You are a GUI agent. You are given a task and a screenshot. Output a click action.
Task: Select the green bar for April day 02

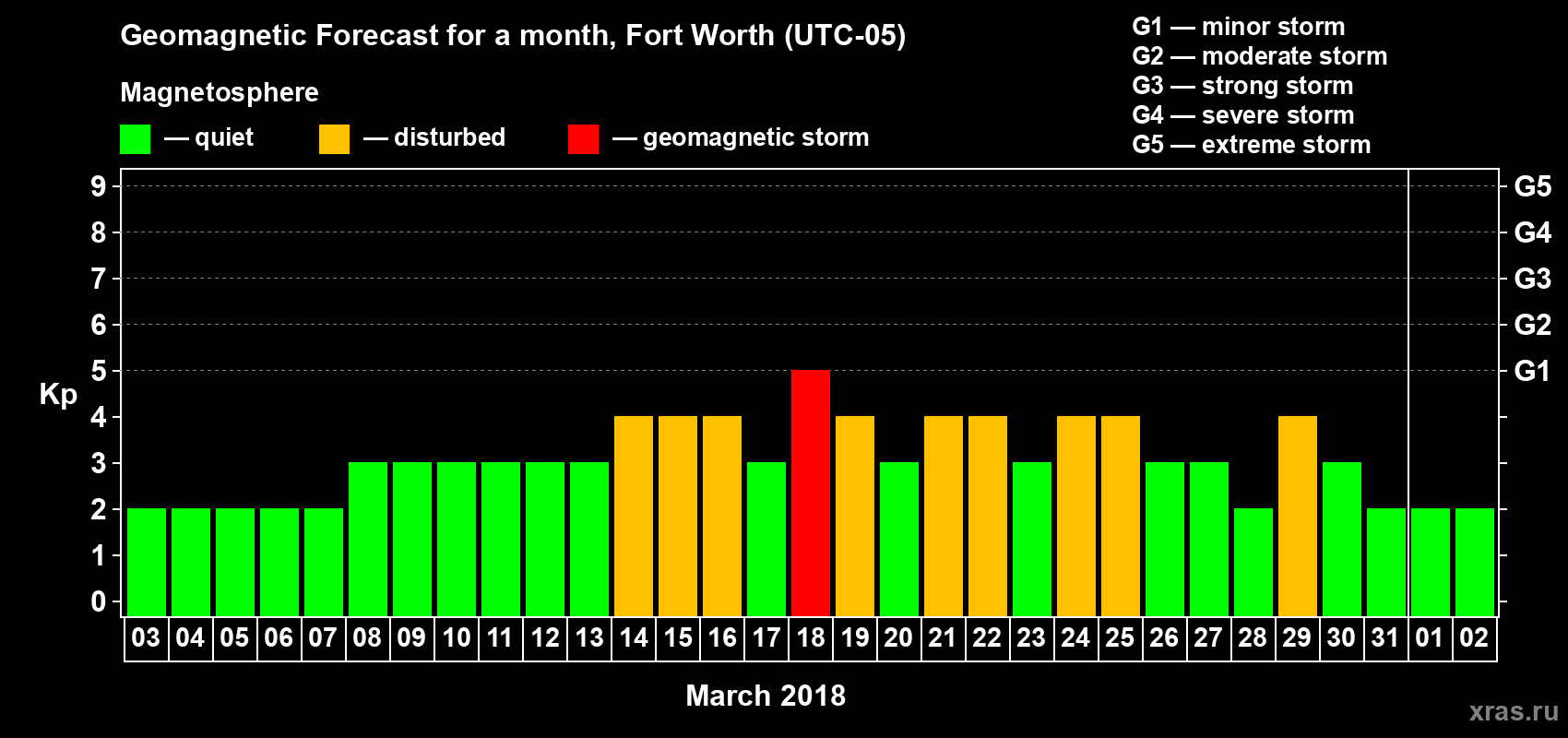pyautogui.click(x=1475, y=562)
